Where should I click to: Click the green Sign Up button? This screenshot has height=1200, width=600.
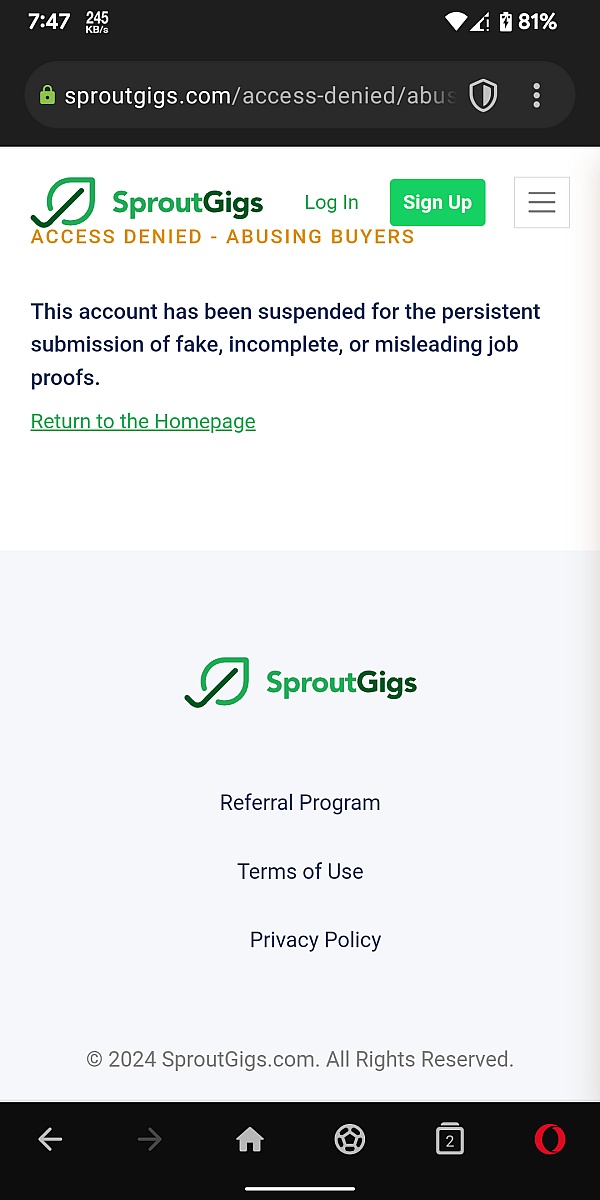(437, 202)
